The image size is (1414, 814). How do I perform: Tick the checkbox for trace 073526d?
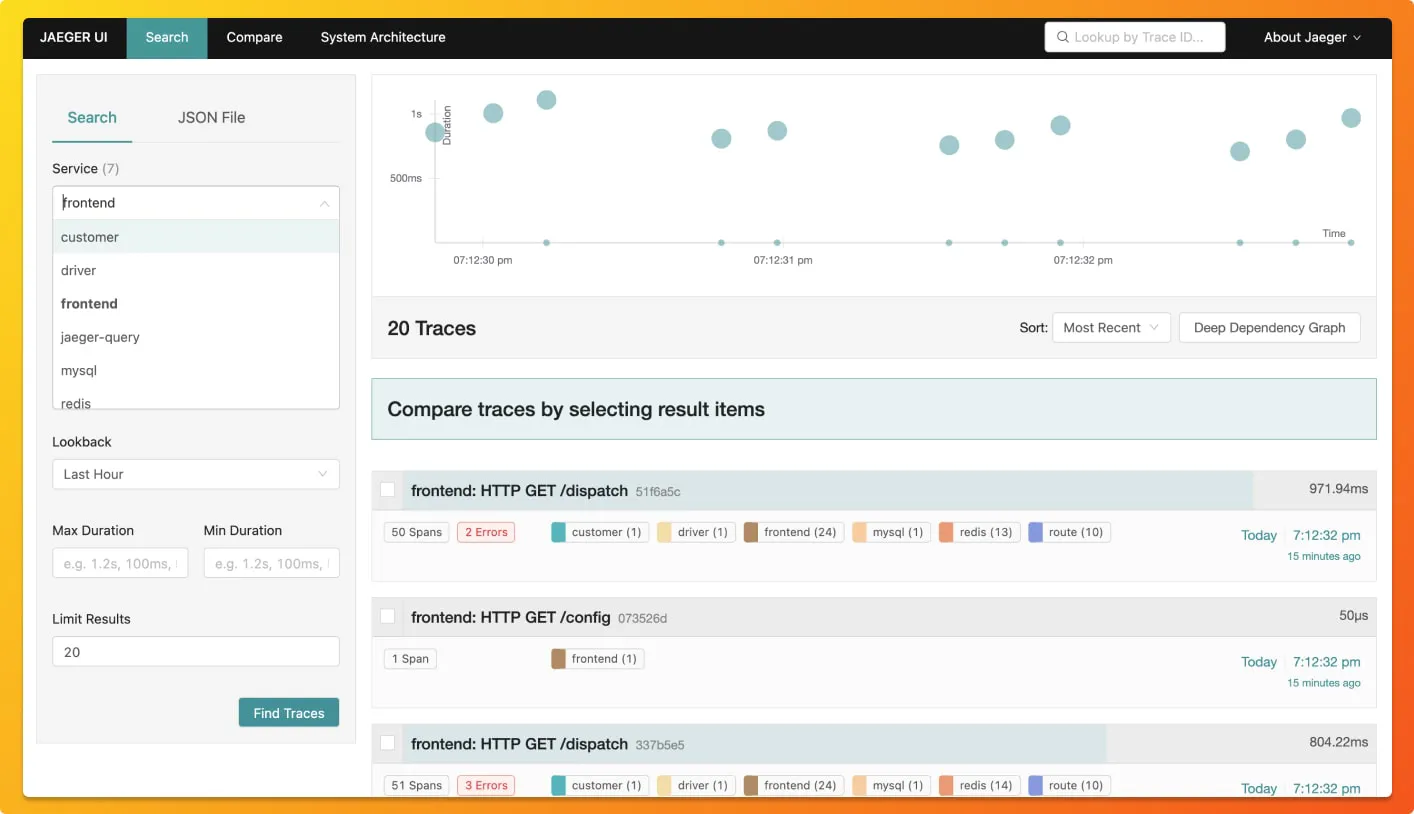click(387, 617)
